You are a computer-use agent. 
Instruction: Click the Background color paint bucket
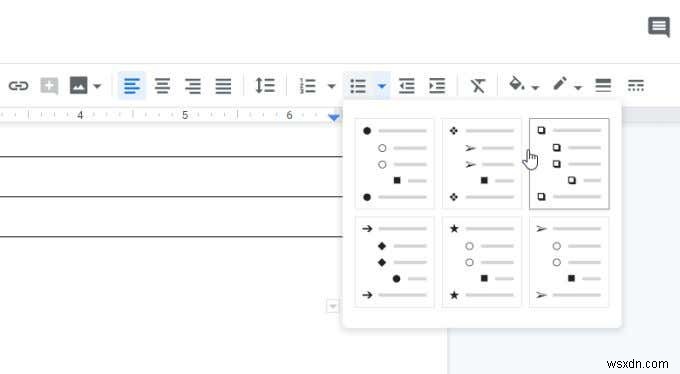coord(517,83)
